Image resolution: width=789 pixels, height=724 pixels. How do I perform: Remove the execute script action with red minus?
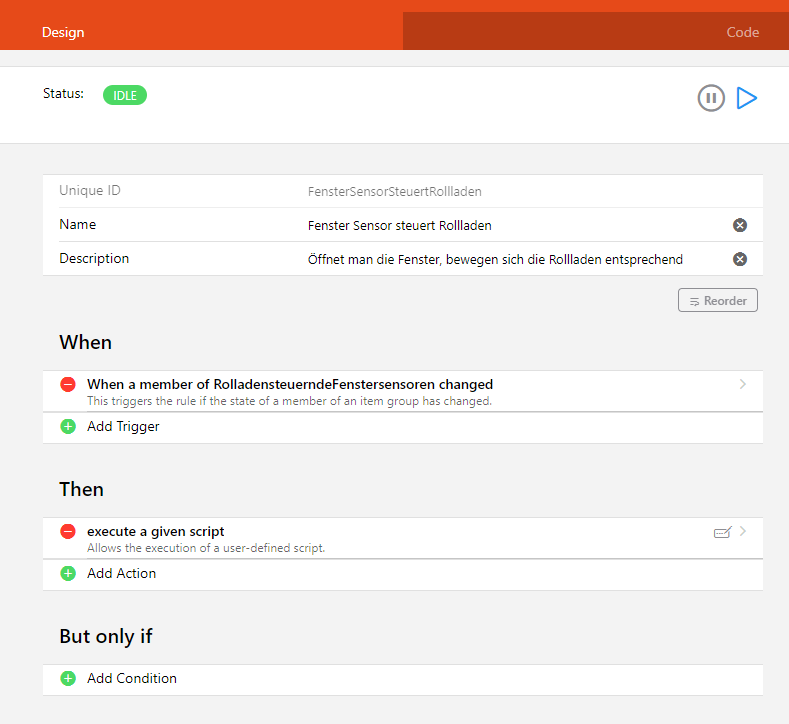(x=68, y=531)
